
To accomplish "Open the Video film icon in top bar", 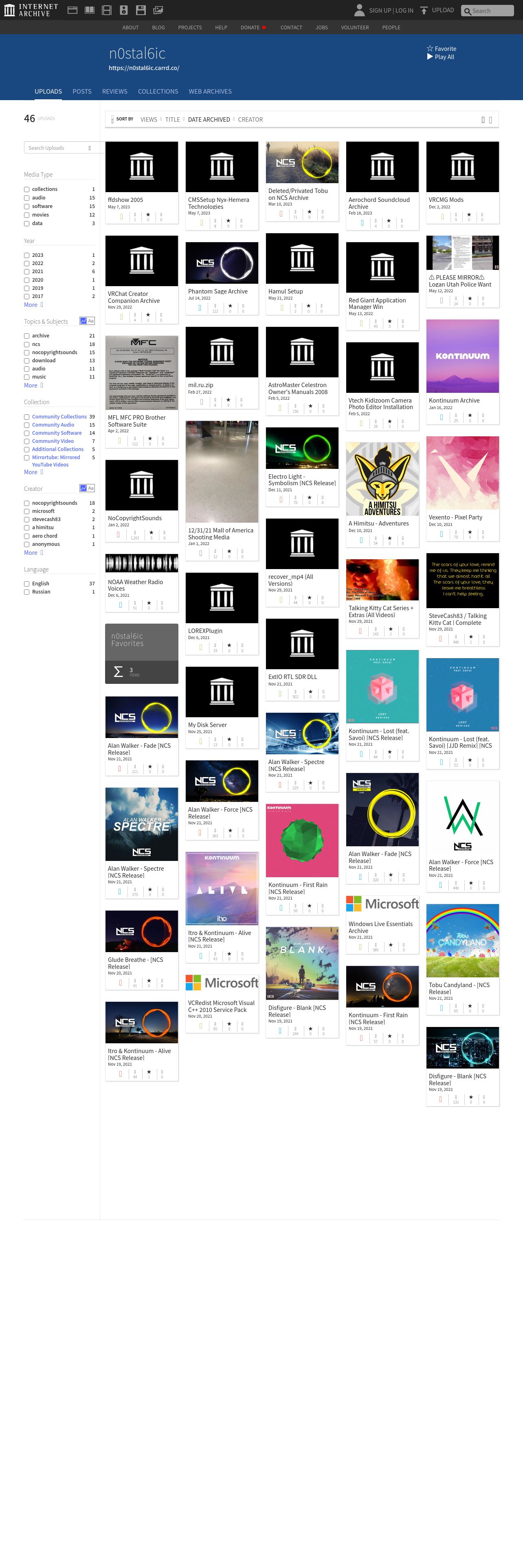I will pyautogui.click(x=107, y=10).
